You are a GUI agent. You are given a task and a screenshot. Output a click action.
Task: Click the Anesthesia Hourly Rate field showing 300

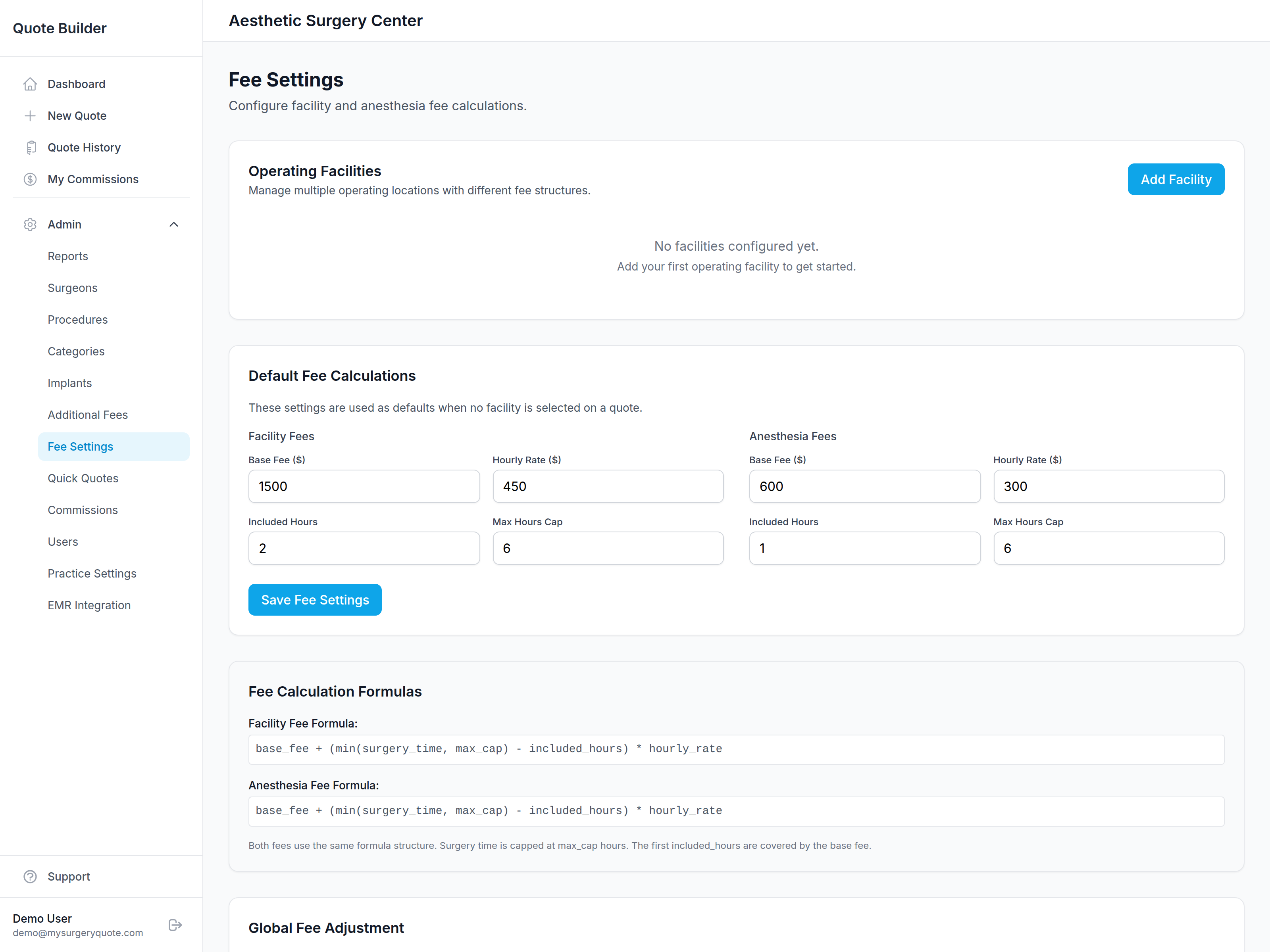(1108, 487)
